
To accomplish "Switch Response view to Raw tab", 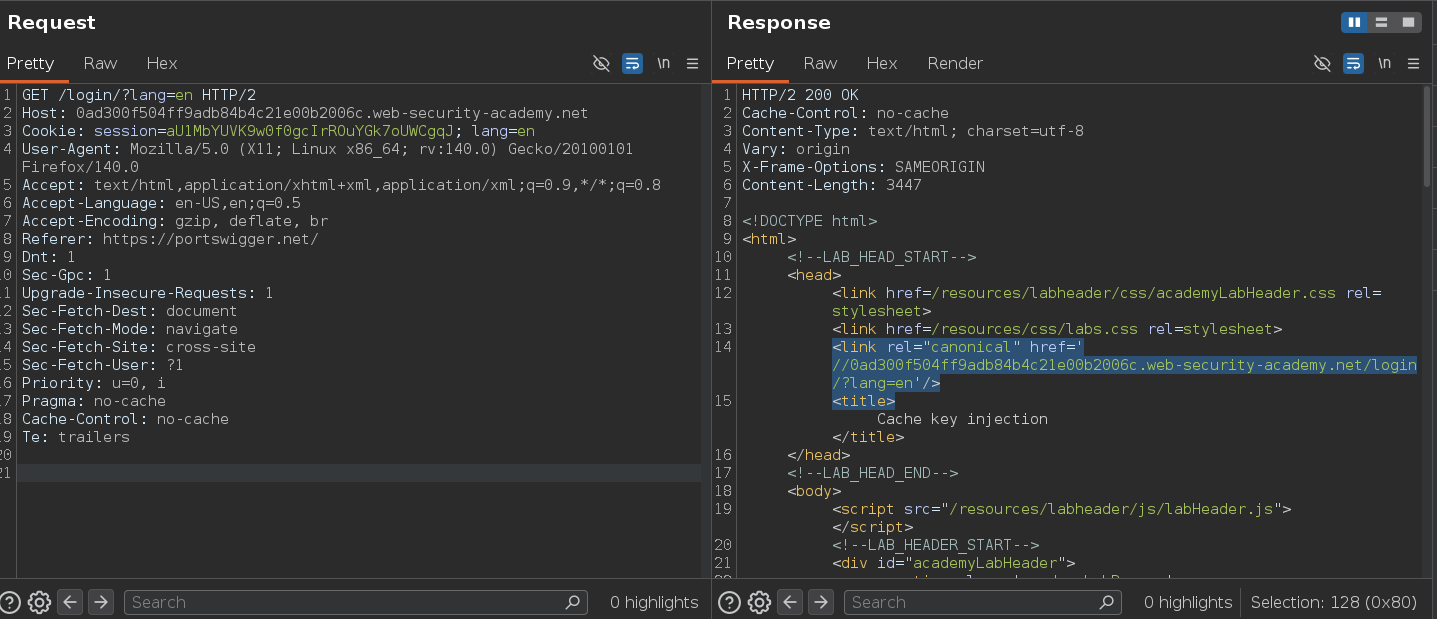I will pyautogui.click(x=820, y=63).
